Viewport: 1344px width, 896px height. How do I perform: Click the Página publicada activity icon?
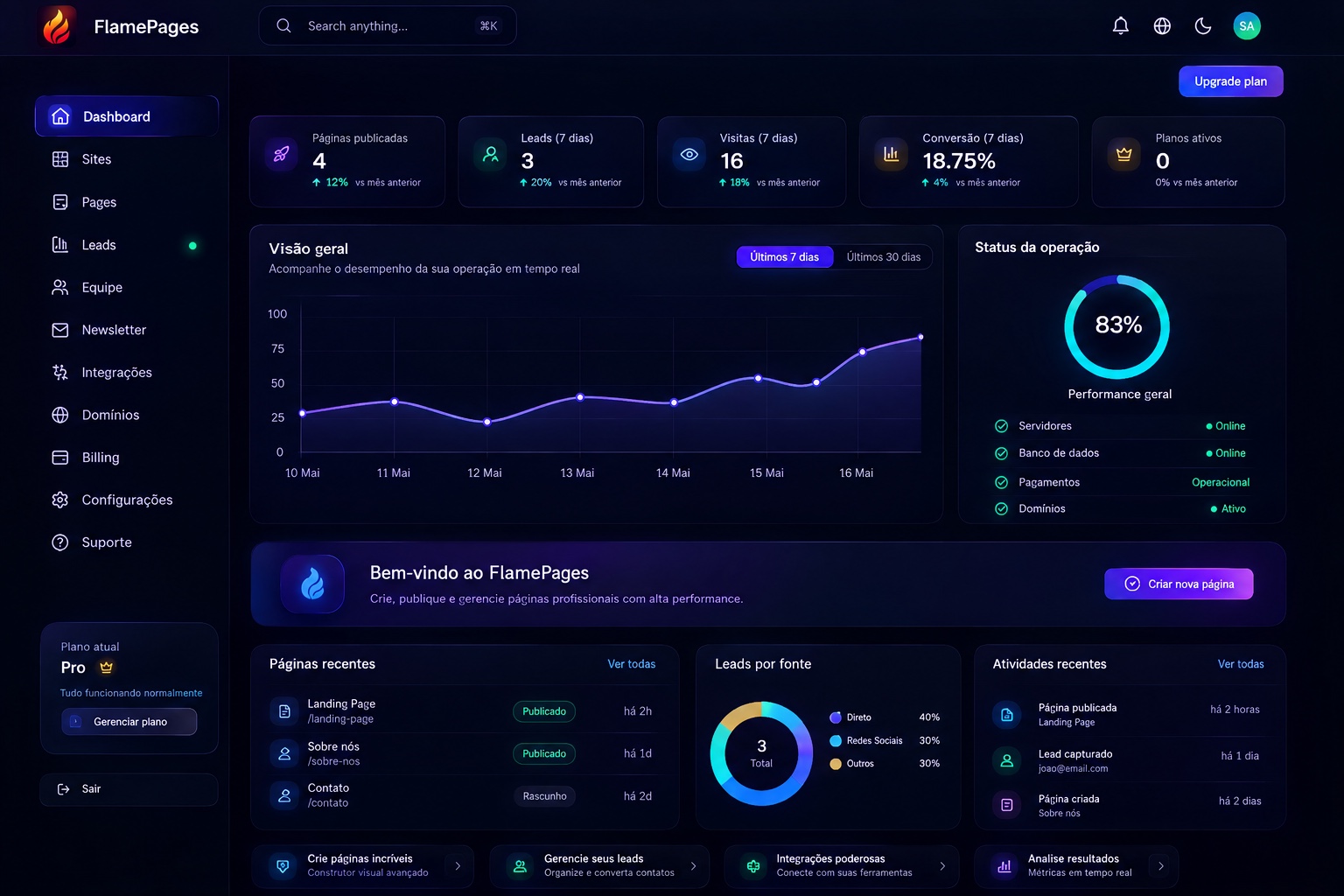(x=1007, y=715)
